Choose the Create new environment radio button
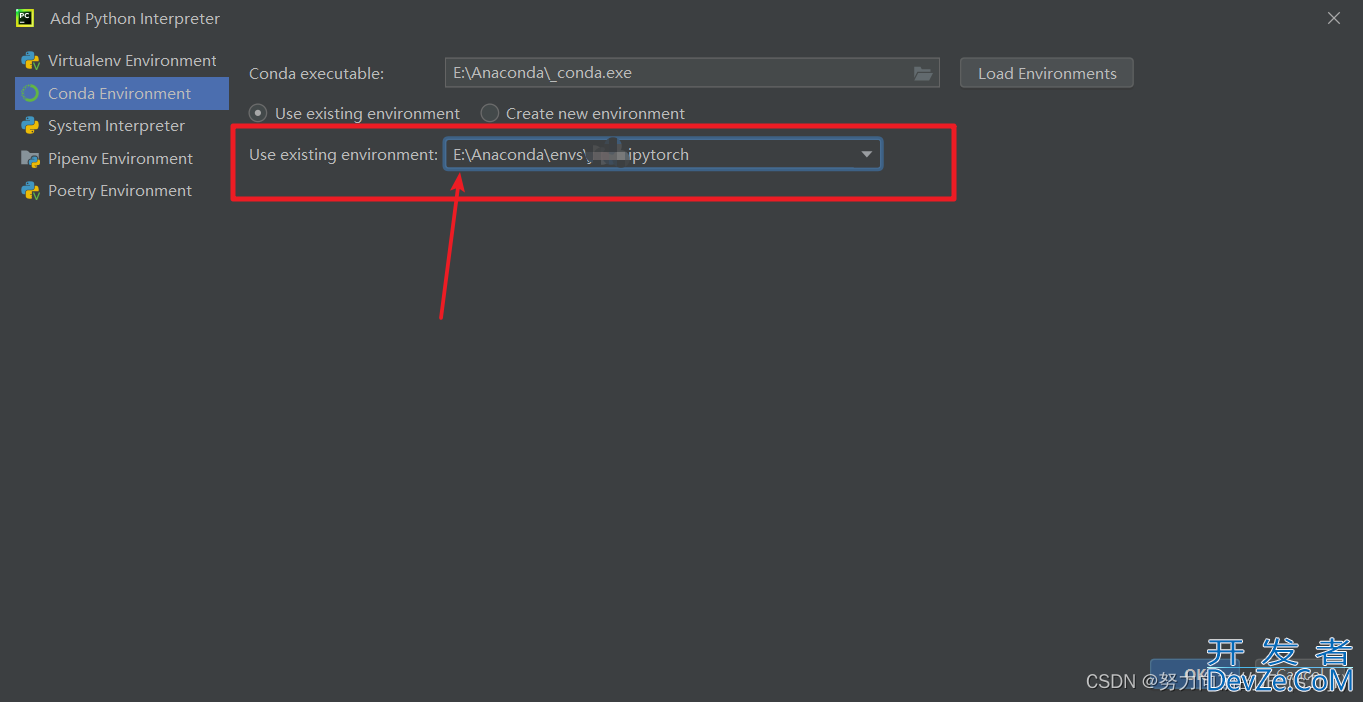Screen dimensions: 1363x702 click(x=489, y=113)
